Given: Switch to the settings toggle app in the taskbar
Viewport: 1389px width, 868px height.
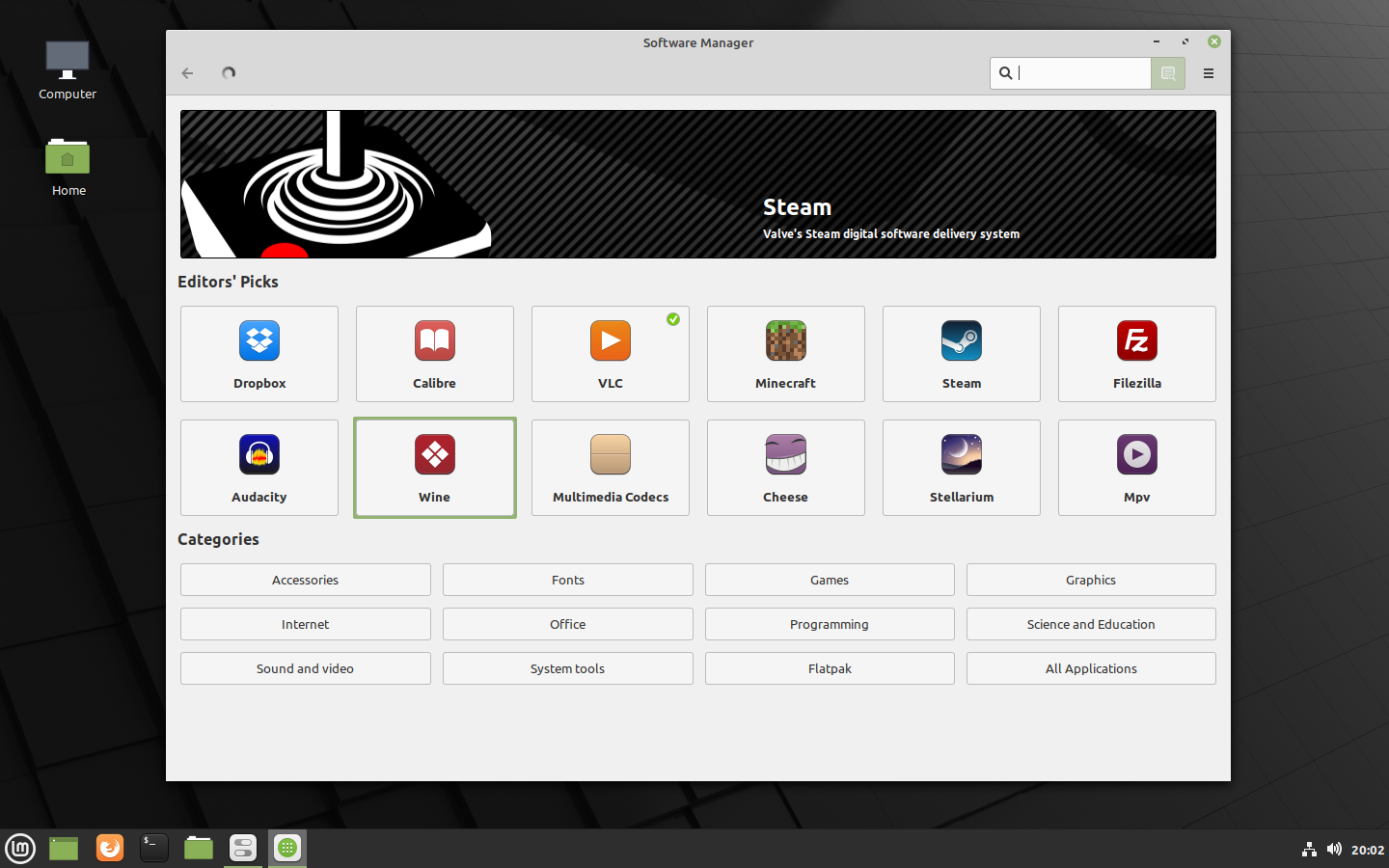Looking at the screenshot, I should pos(243,848).
